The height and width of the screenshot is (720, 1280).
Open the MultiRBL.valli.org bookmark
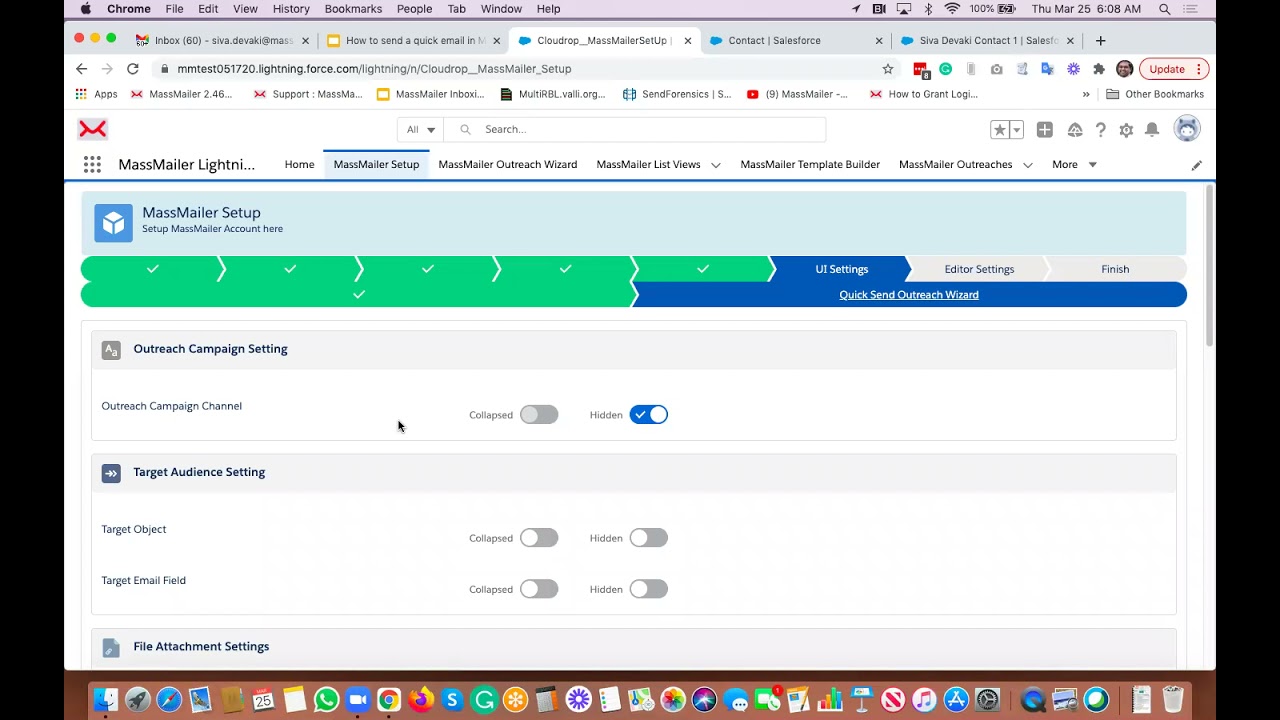tap(553, 95)
